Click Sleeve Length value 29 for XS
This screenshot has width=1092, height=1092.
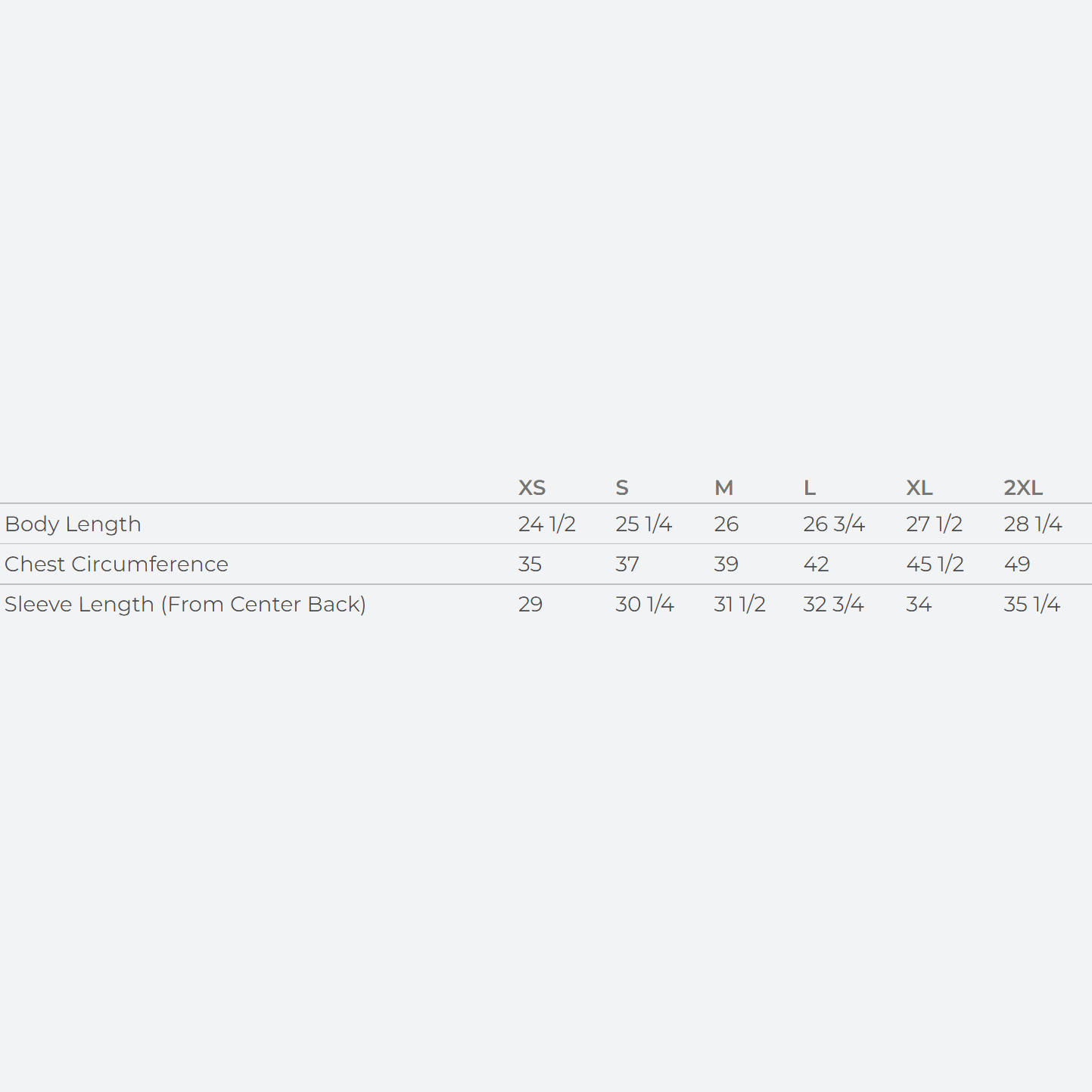tap(530, 604)
